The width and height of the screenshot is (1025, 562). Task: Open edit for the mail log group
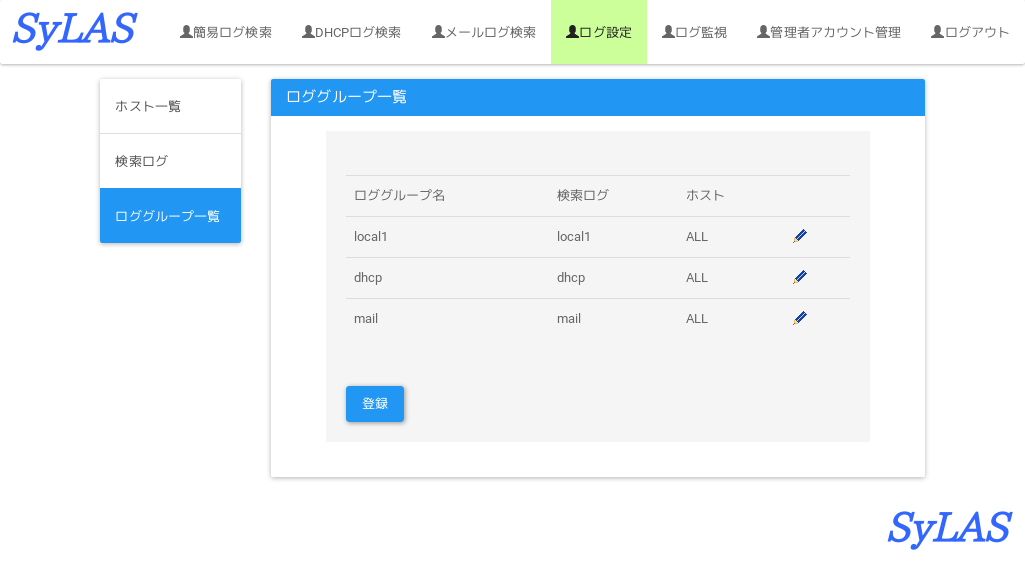(799, 319)
